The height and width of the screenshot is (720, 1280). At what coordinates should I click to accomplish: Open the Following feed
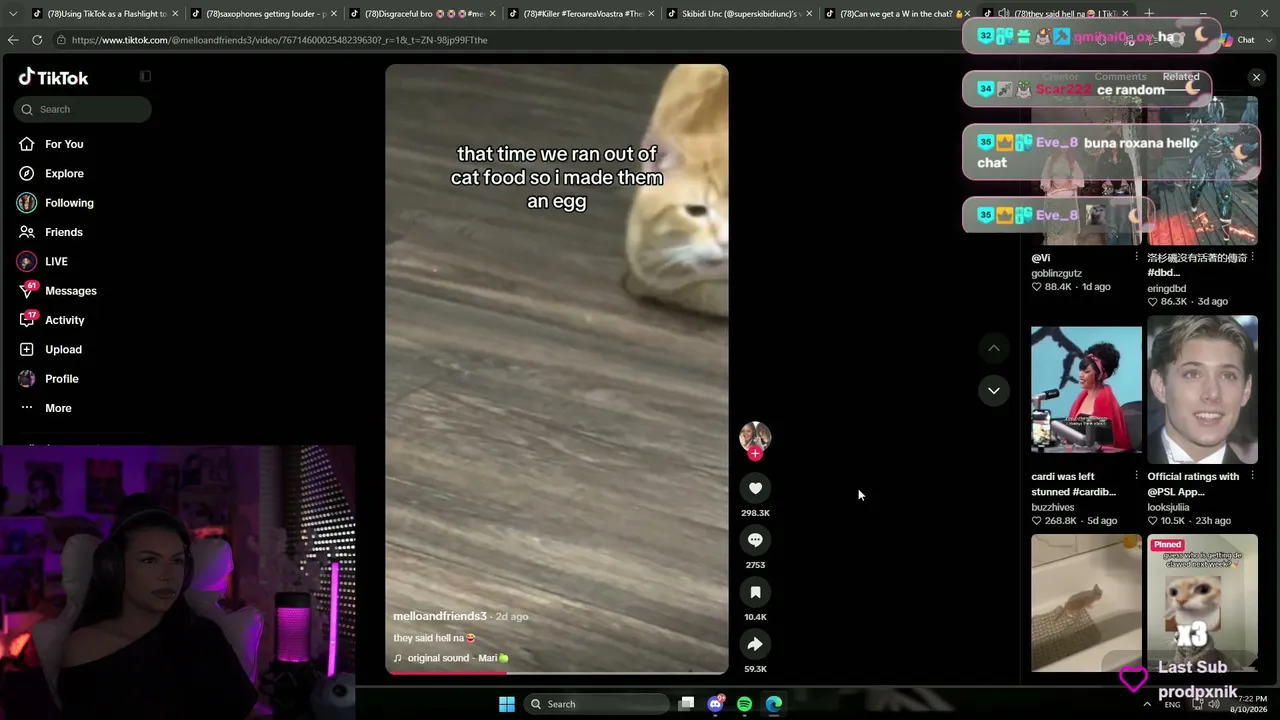point(69,203)
